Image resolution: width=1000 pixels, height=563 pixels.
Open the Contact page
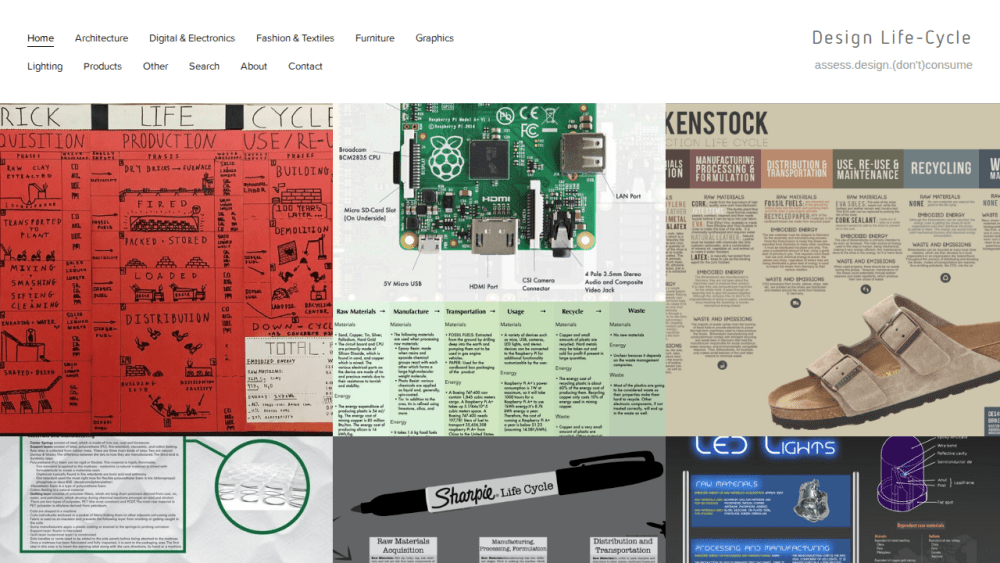click(305, 66)
